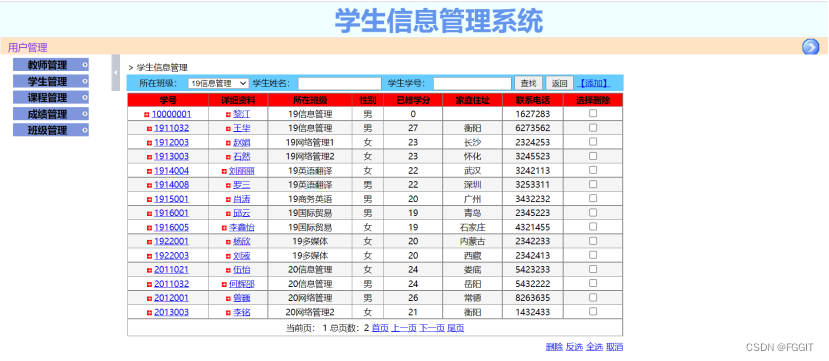Click the red plus icon beside 1915001
Image resolution: width=829 pixels, height=361 pixels.
tap(149, 200)
